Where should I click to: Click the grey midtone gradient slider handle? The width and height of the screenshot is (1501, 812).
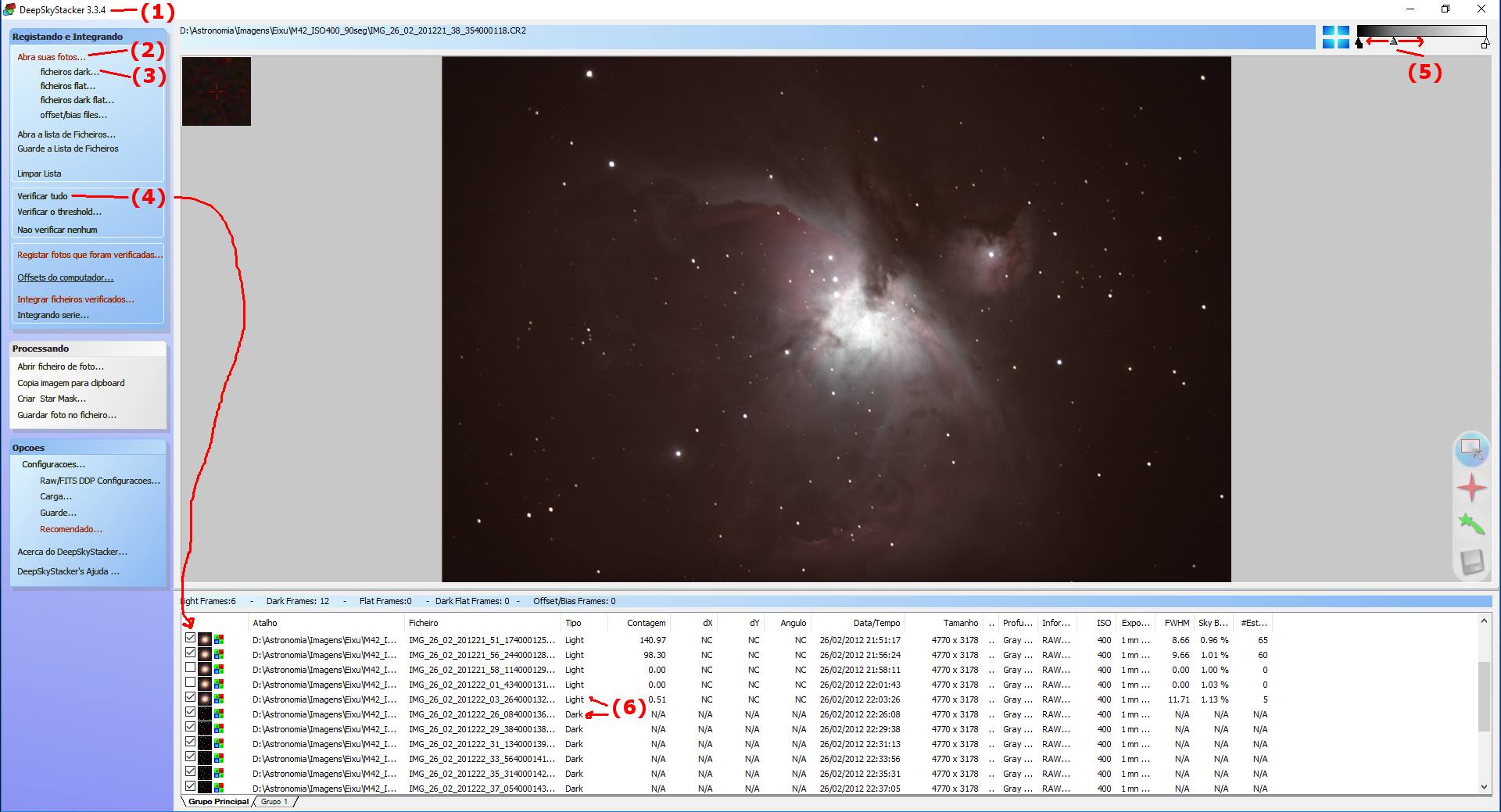[1393, 41]
